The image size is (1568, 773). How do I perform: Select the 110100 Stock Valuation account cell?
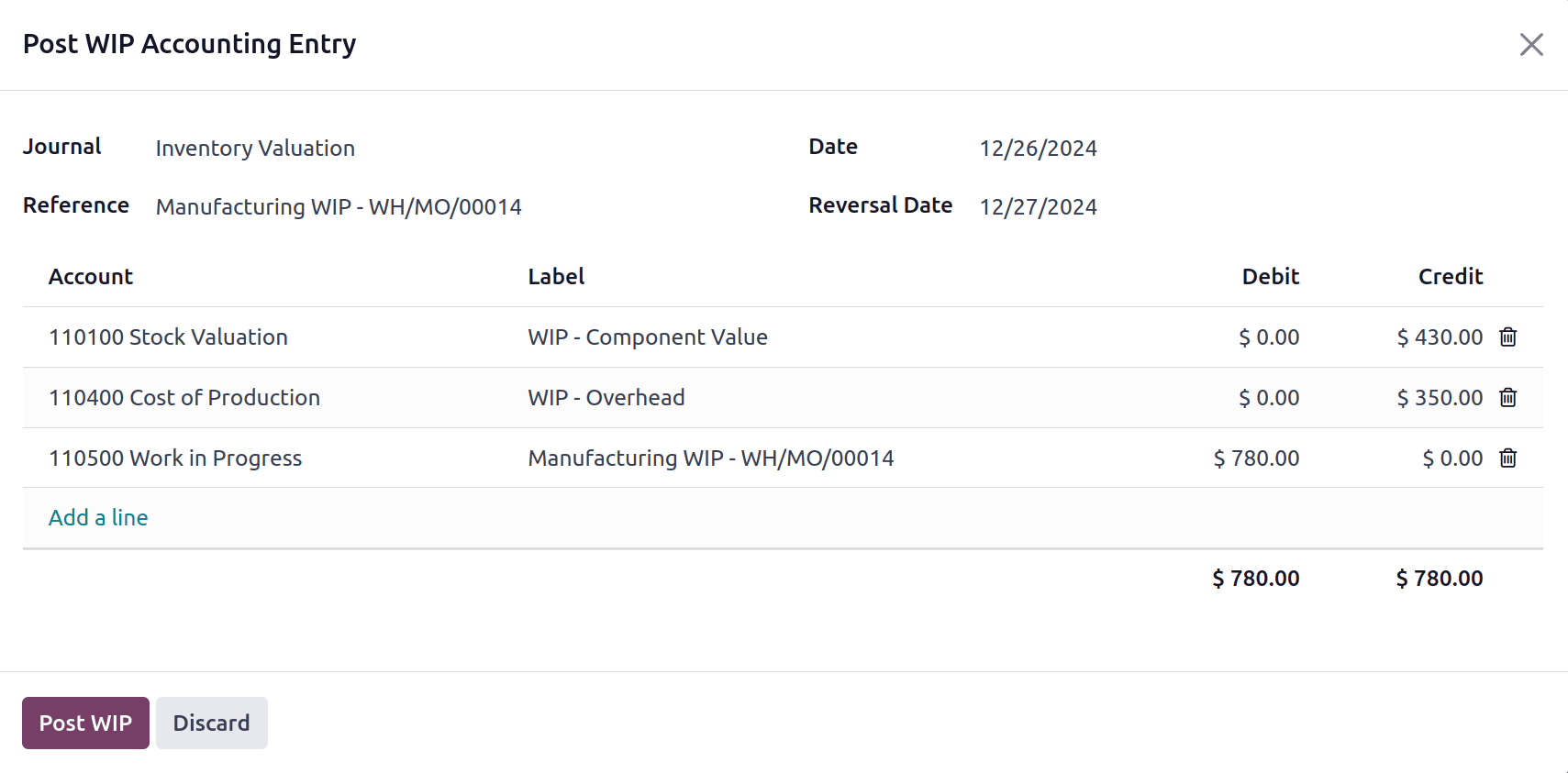tap(168, 337)
